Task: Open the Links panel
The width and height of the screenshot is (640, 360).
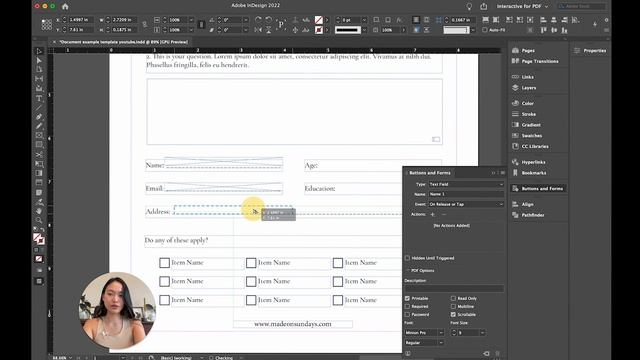Action: (523, 77)
